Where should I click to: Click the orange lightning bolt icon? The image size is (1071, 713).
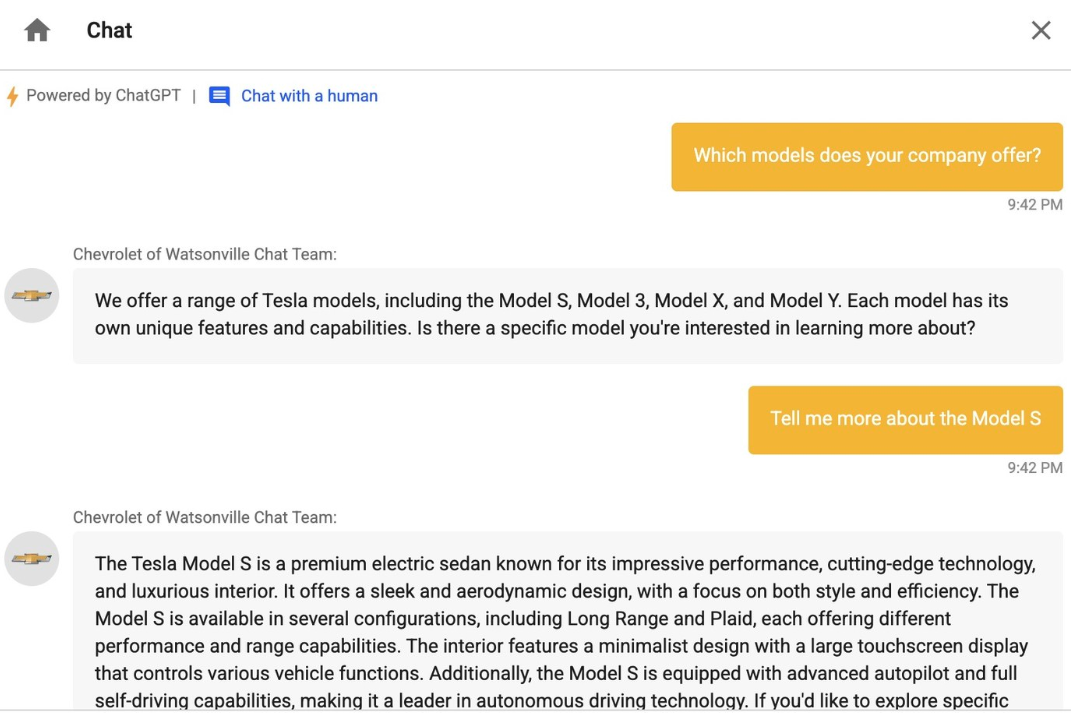point(12,96)
